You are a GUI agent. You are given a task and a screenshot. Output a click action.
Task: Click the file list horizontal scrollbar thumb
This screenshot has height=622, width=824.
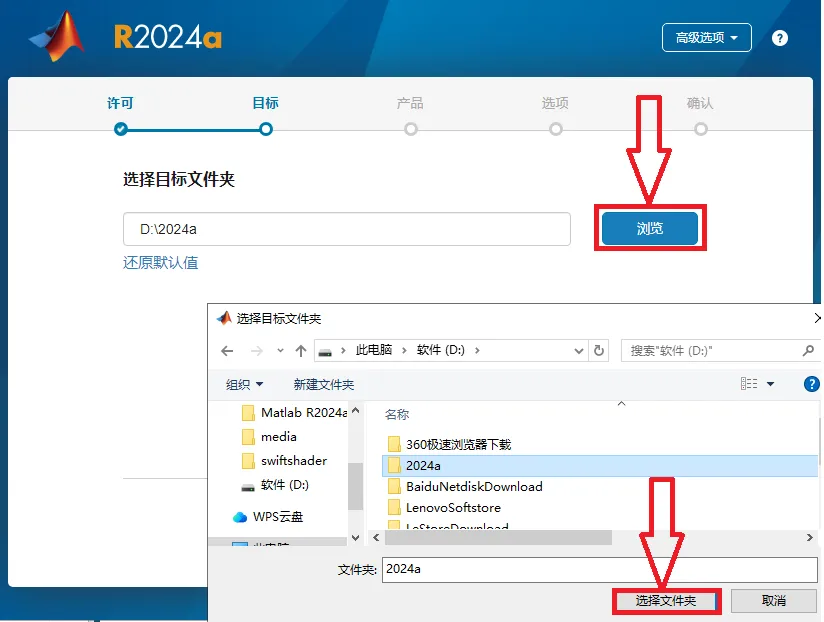[x=498, y=537]
